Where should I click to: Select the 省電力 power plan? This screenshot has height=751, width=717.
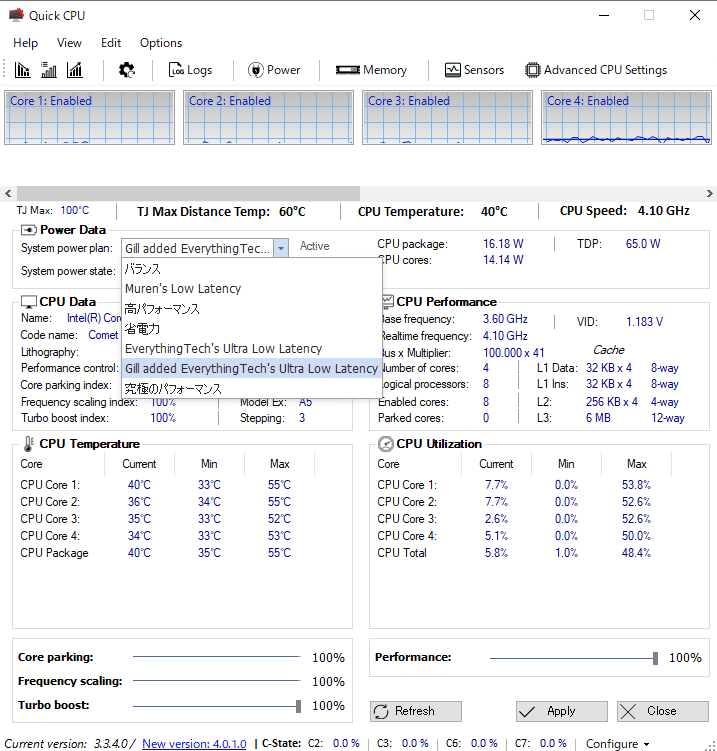point(252,329)
